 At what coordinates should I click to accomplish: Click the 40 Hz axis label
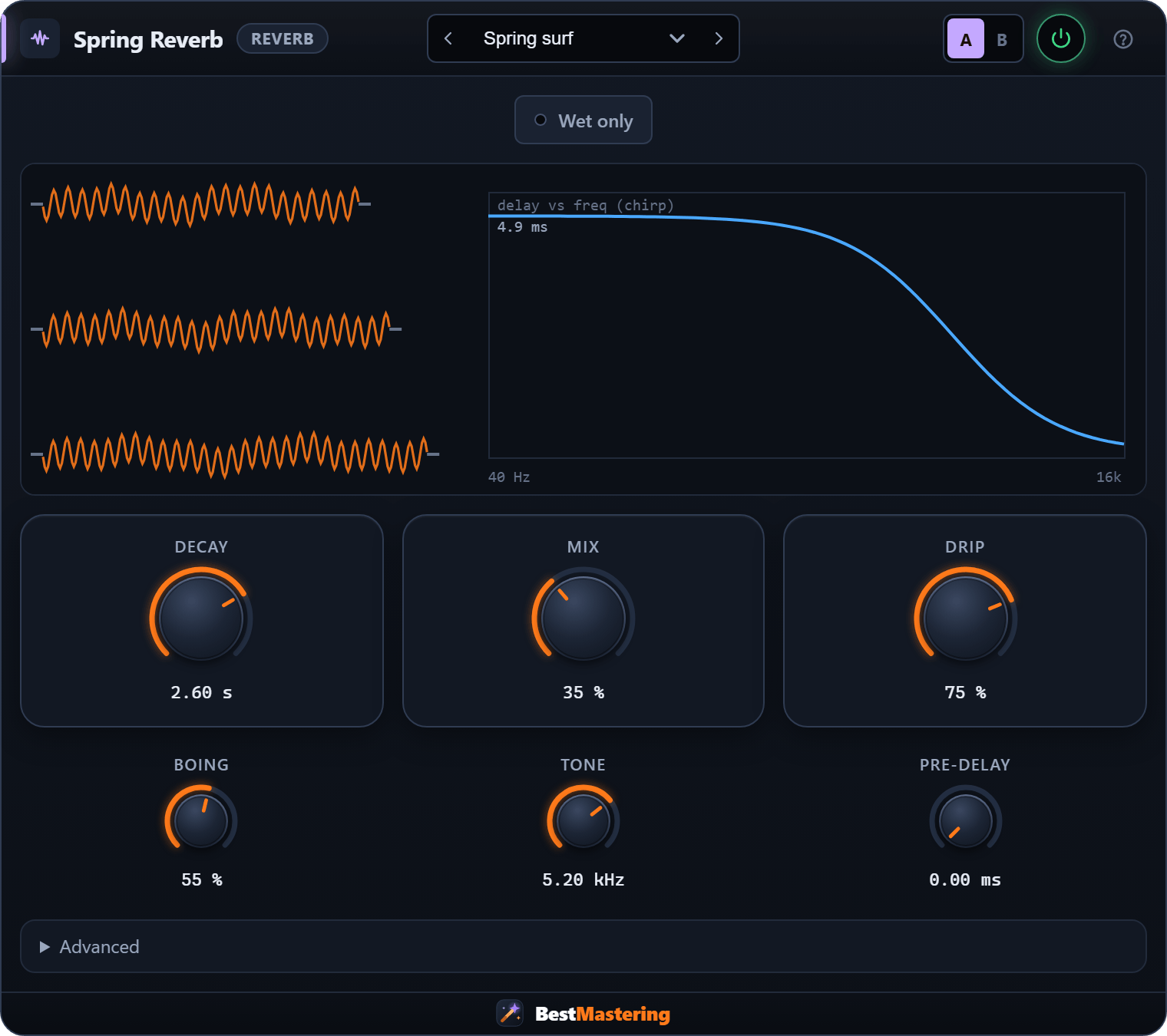point(509,477)
